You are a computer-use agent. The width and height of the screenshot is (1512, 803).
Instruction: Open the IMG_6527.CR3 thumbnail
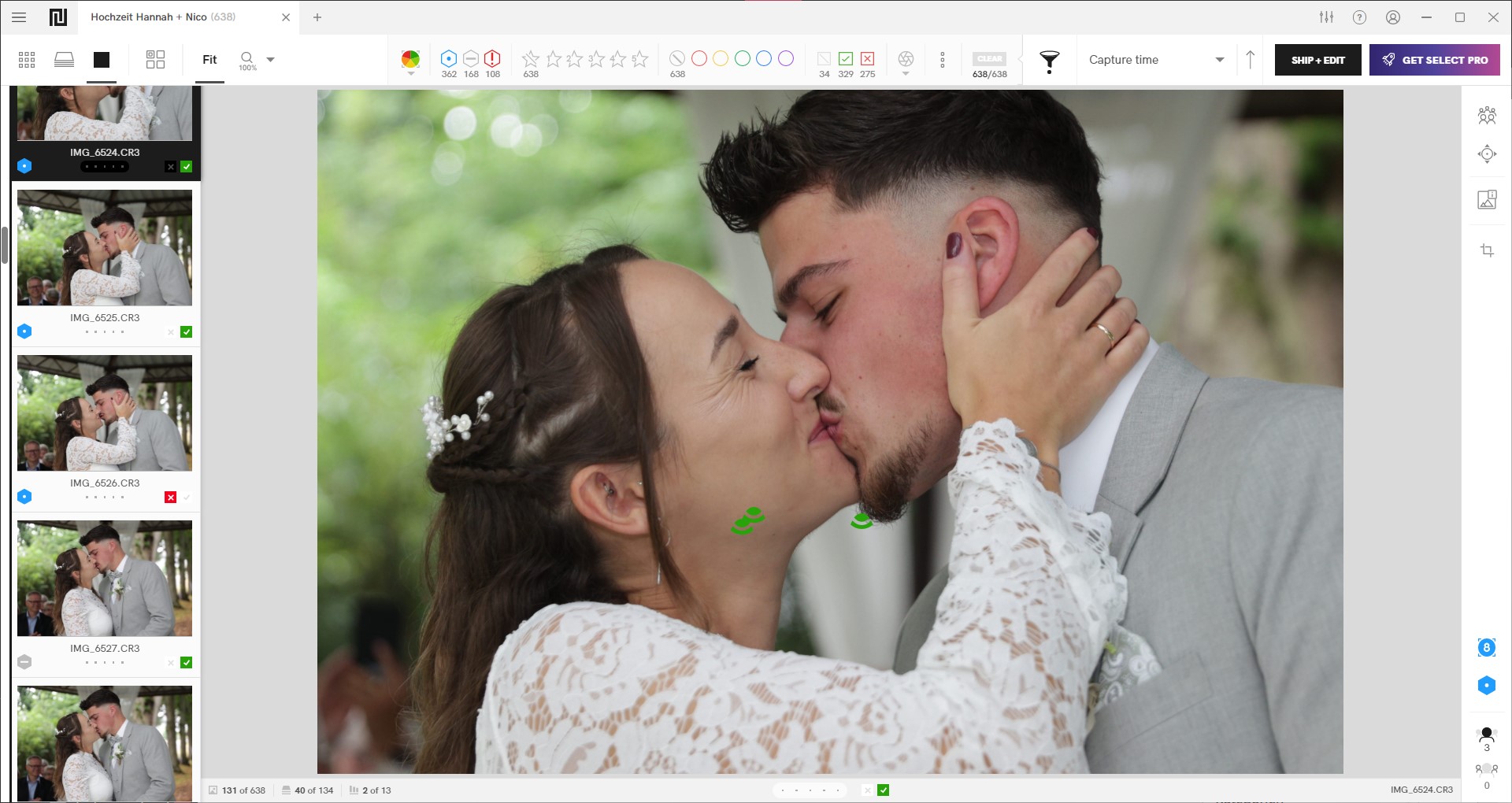click(x=105, y=579)
